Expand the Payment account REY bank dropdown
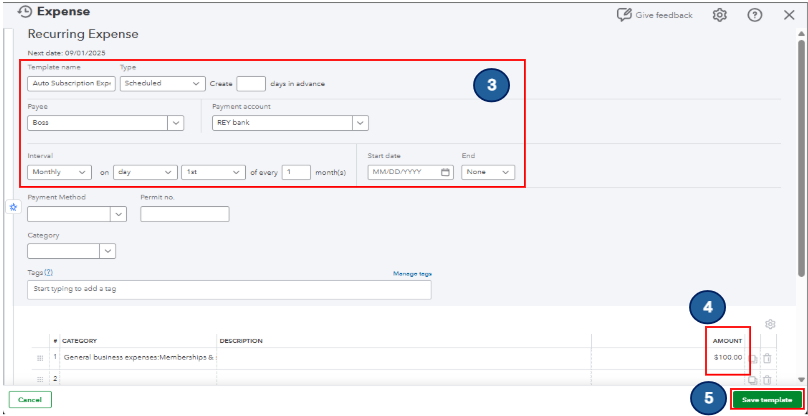The image size is (808, 416). tap(360, 123)
